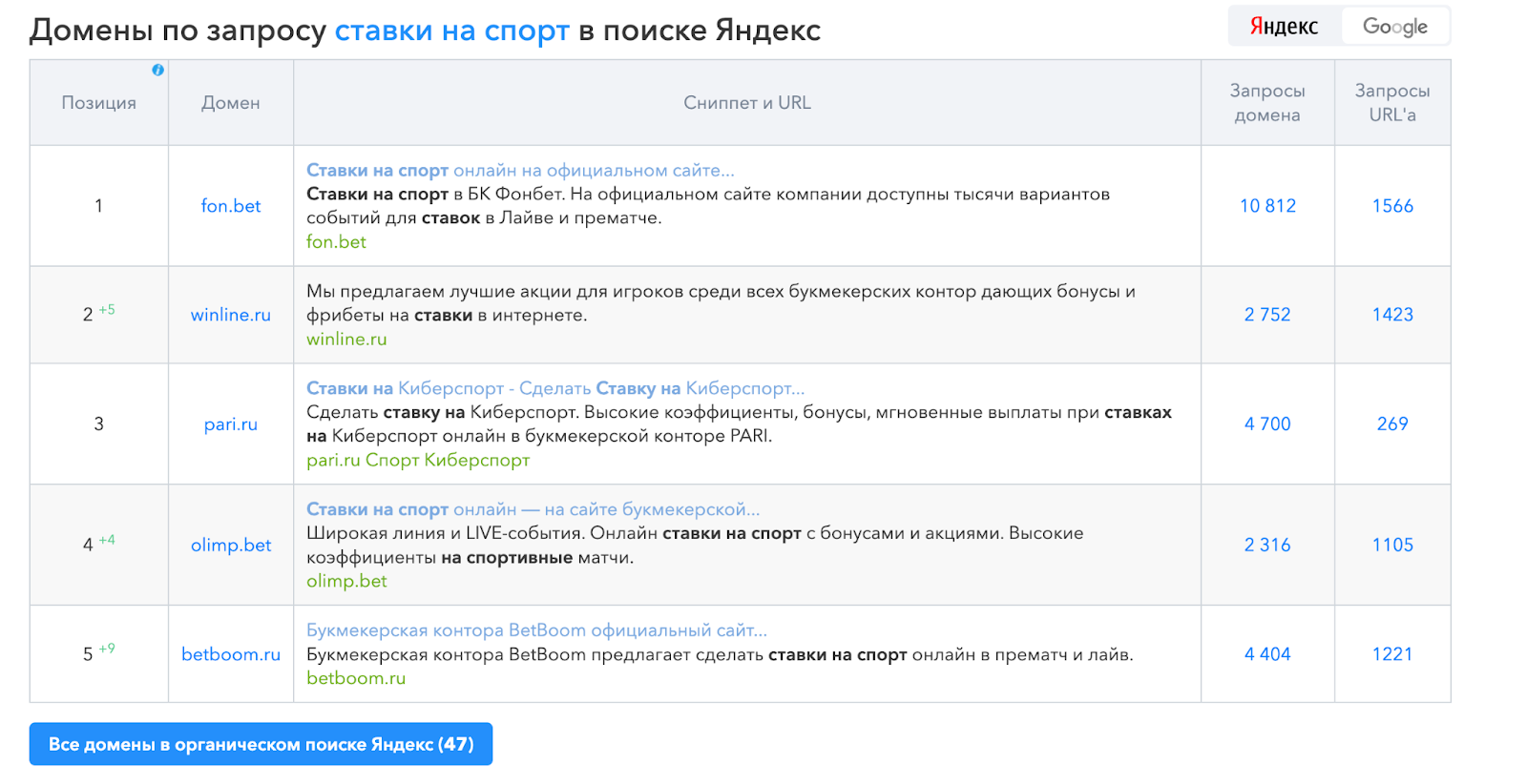Screen dimensions: 1527x784
Task: Switch to the Google search tab
Action: (x=1395, y=27)
